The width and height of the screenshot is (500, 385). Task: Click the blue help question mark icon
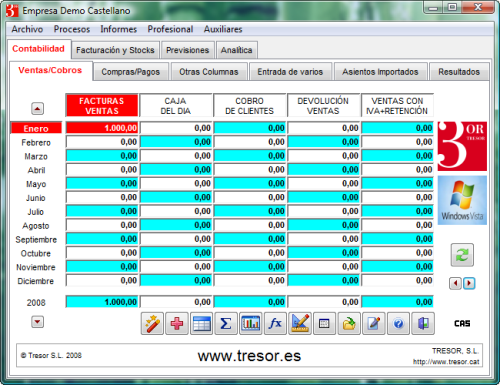399,323
